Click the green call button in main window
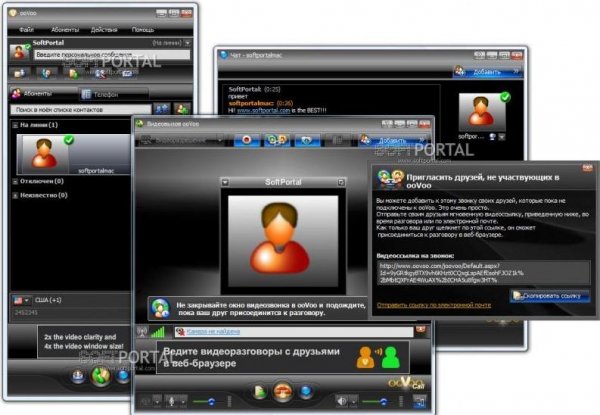 coord(101,376)
